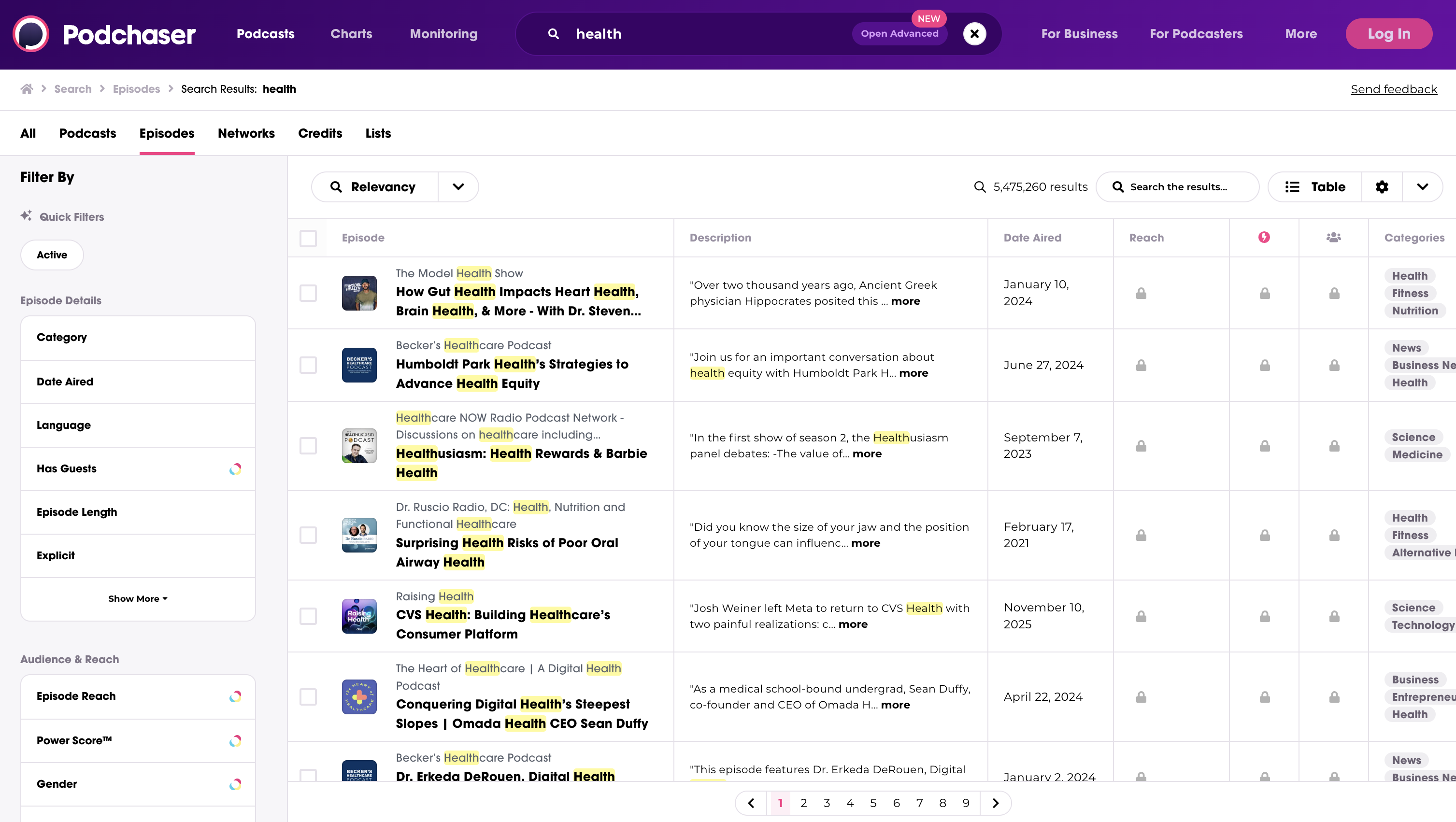Open the Relevancy sort dropdown arrow
This screenshot has height=822, width=1456.
pyautogui.click(x=458, y=187)
